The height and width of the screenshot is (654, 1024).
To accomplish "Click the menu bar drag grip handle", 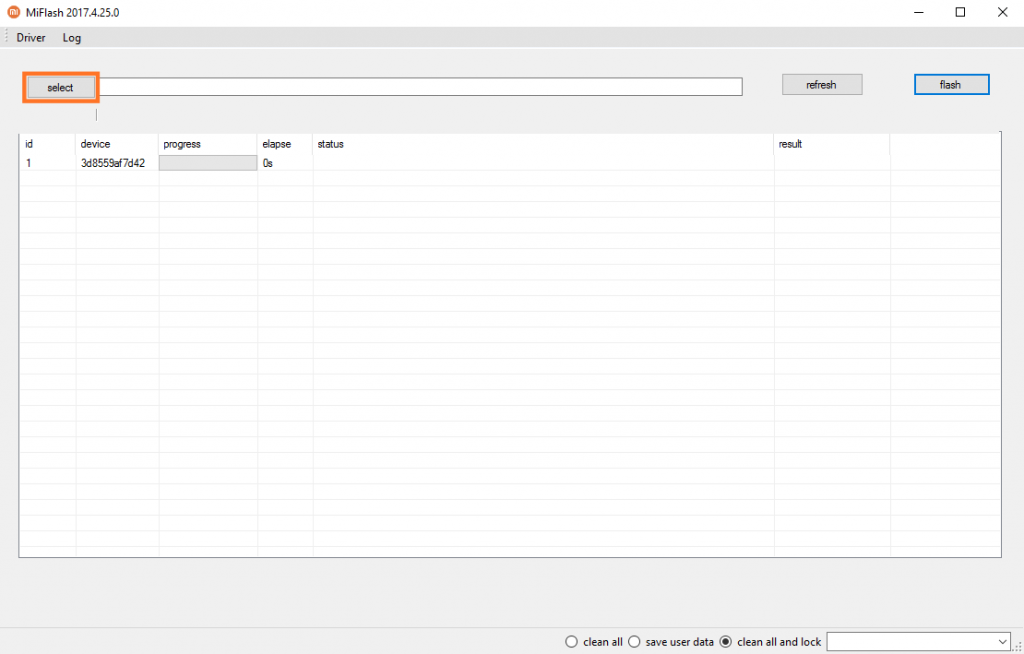I will (x=6, y=37).
